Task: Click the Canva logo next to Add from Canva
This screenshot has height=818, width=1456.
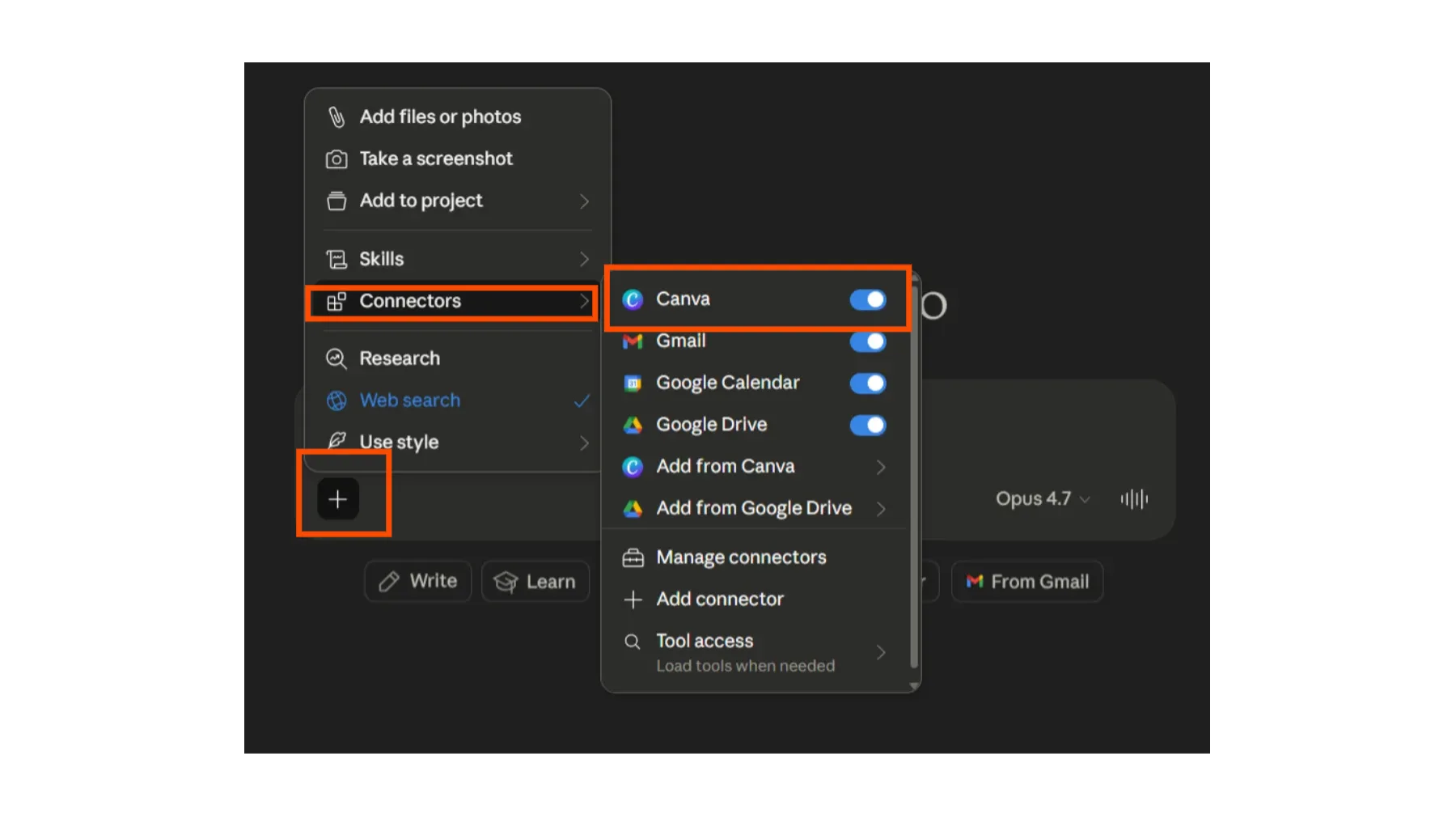Action: click(x=633, y=467)
